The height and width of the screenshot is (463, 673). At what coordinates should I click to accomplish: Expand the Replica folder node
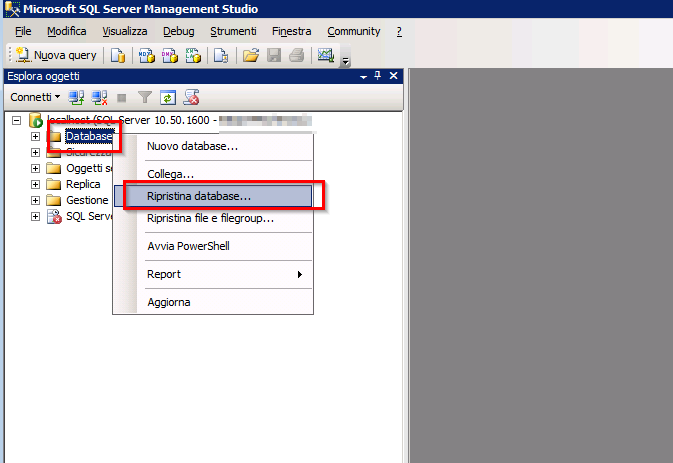tap(35, 185)
